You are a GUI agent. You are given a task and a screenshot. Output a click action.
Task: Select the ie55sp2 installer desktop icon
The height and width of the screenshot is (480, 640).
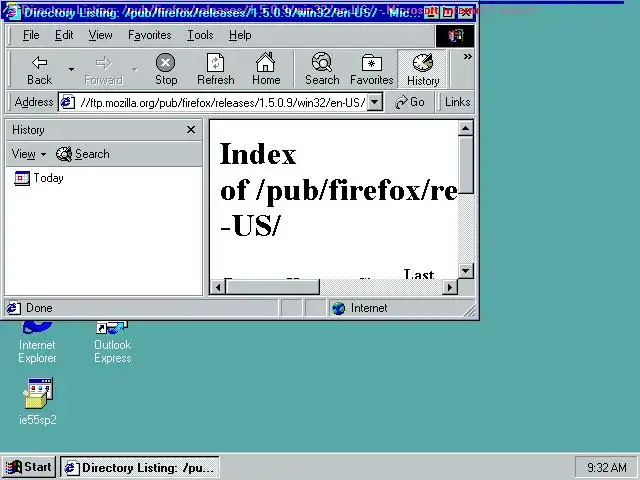tap(38, 402)
